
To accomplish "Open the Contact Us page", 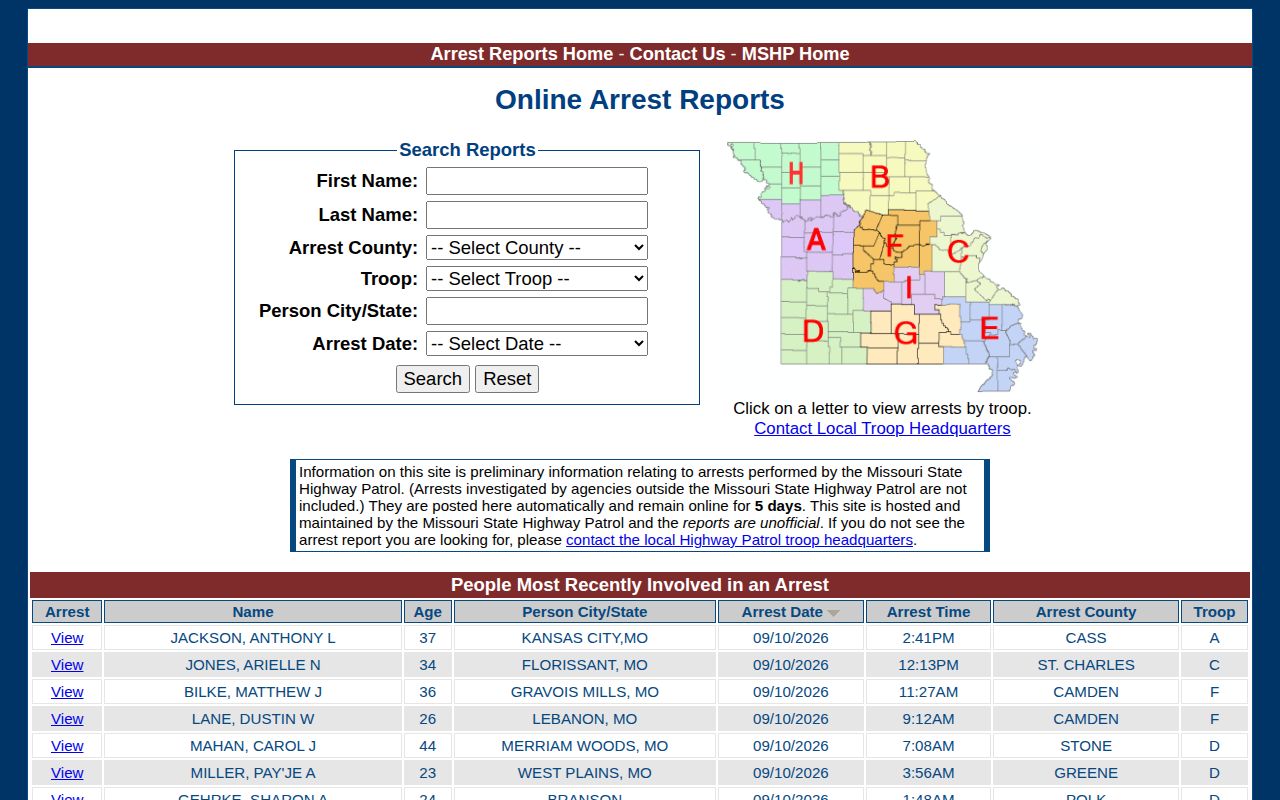I will click(x=677, y=54).
